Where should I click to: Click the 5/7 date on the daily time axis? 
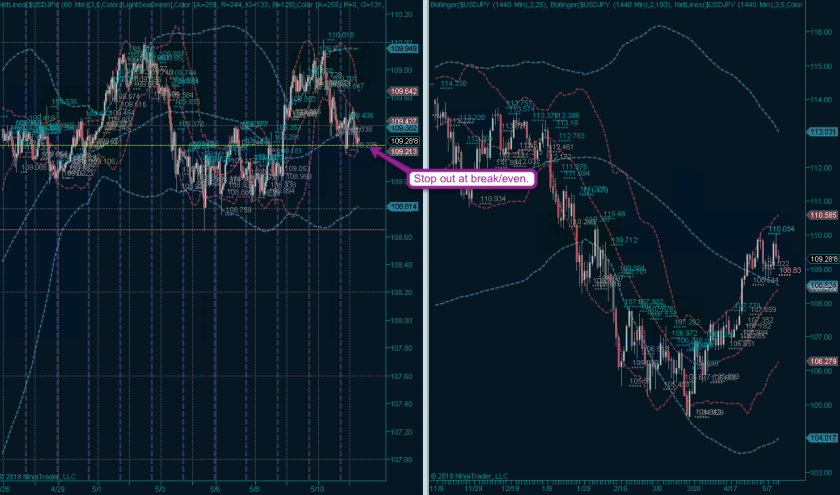[767, 489]
